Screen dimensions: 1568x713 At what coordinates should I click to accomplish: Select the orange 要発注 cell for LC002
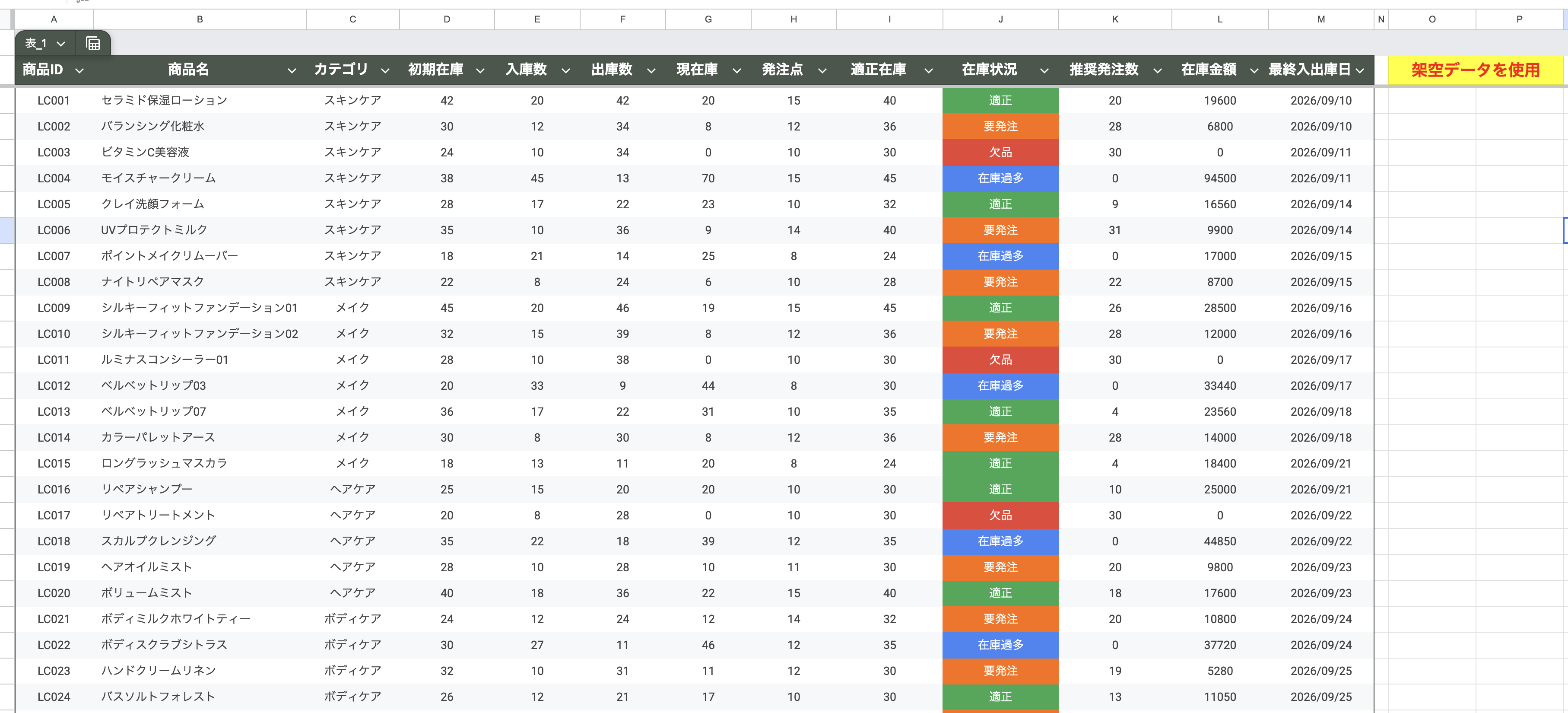click(1000, 127)
